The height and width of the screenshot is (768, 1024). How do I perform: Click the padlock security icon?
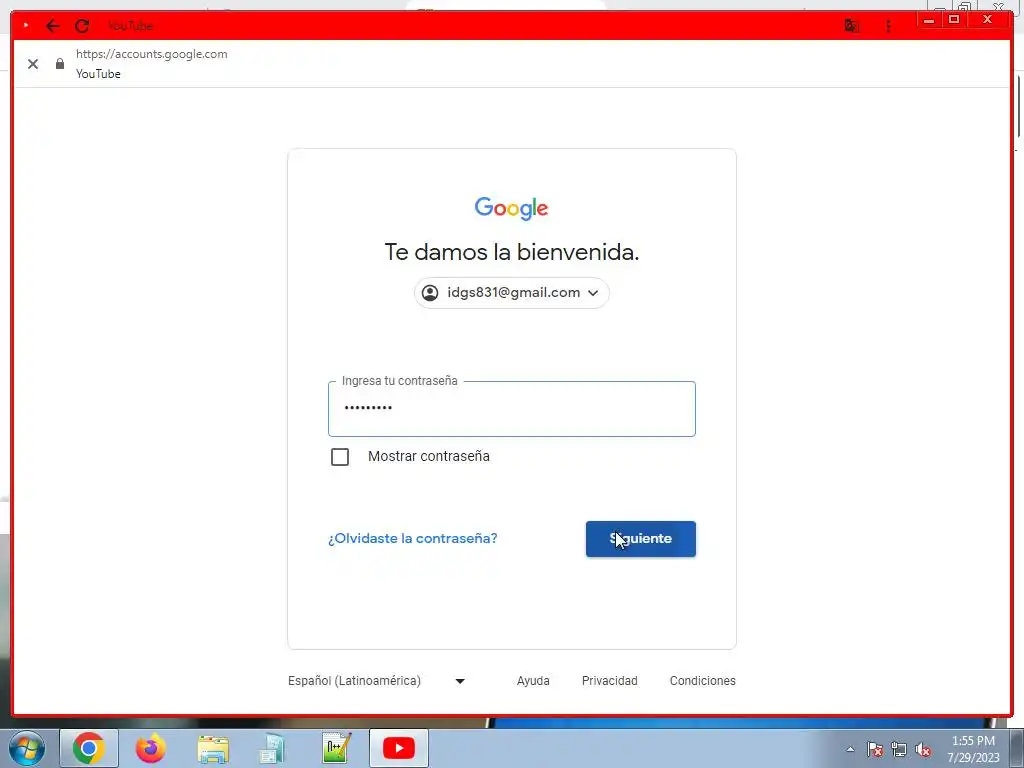click(x=60, y=63)
